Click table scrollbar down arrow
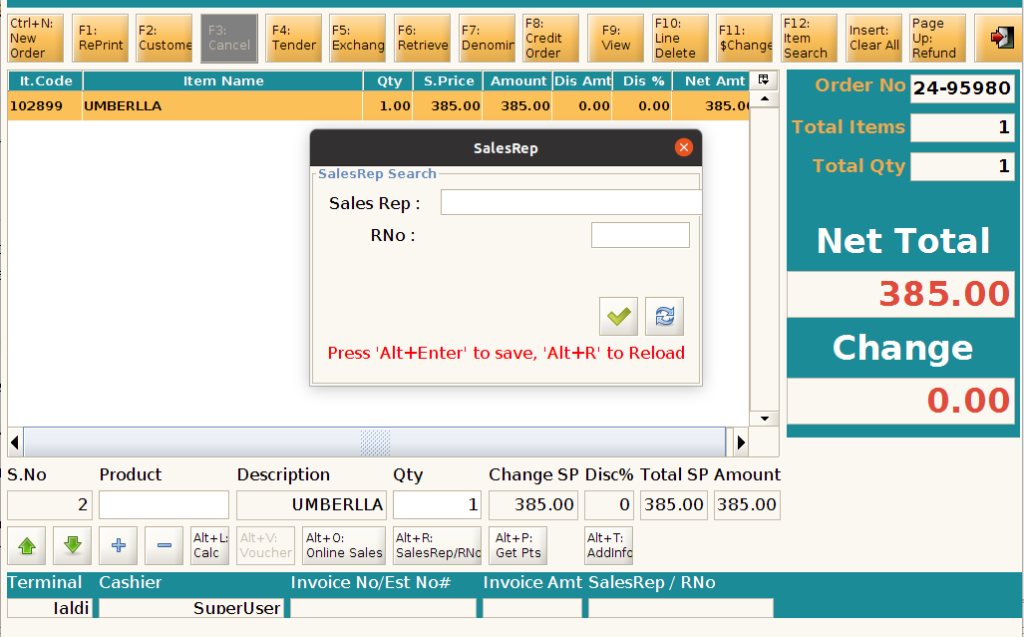This screenshot has width=1024, height=637. pyautogui.click(x=764, y=419)
